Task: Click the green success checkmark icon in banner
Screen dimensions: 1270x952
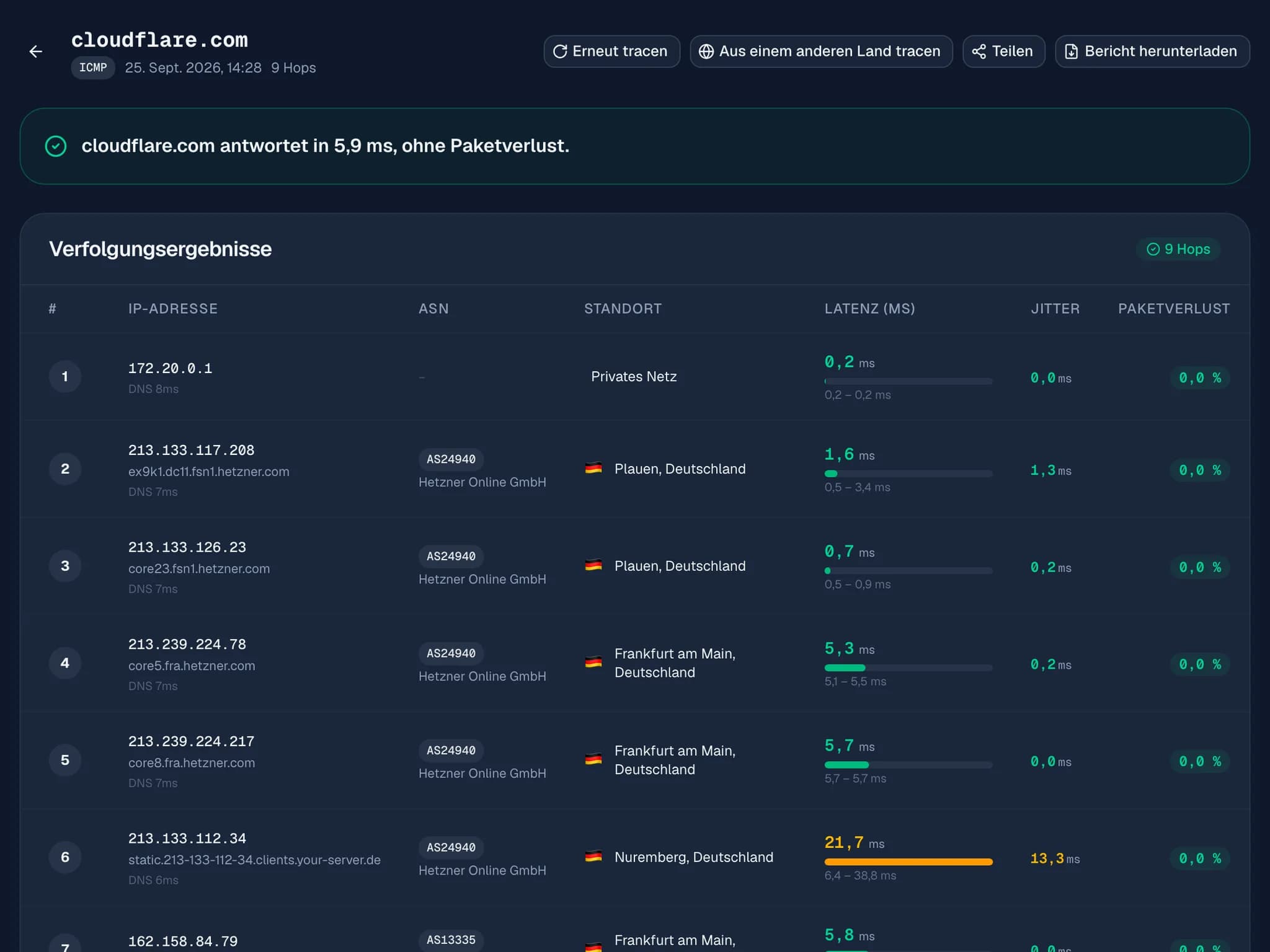Action: (56, 146)
